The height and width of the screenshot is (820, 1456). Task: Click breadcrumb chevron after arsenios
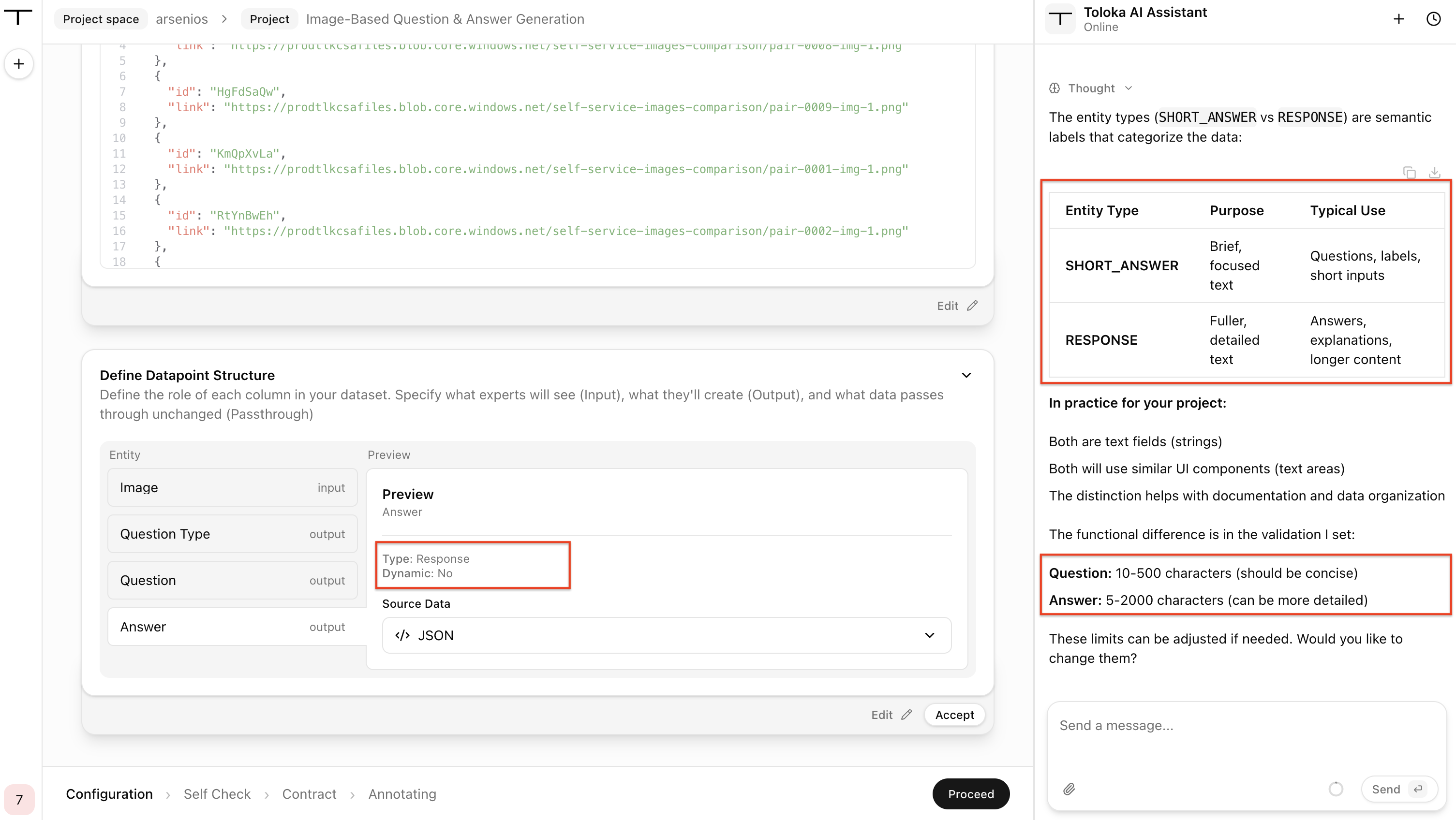[224, 19]
